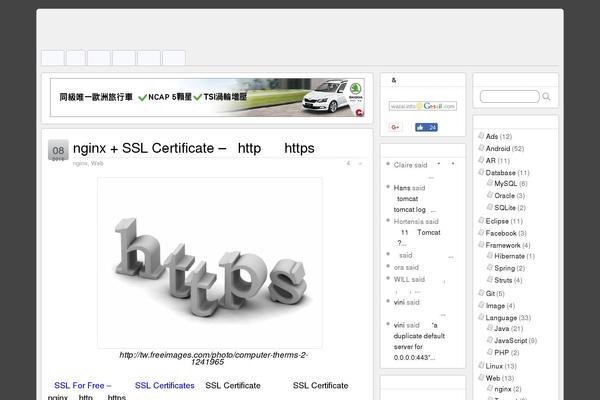Click the folder icon beside Git

point(481,292)
